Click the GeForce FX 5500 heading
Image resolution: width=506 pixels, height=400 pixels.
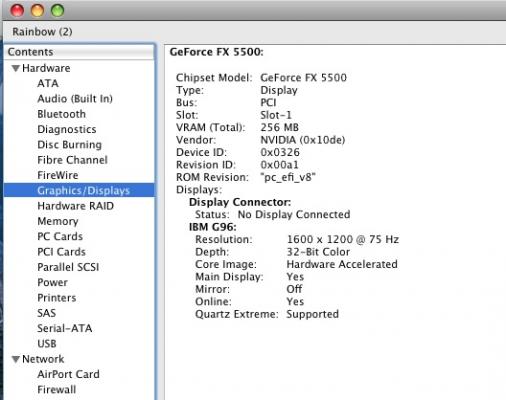point(216,52)
